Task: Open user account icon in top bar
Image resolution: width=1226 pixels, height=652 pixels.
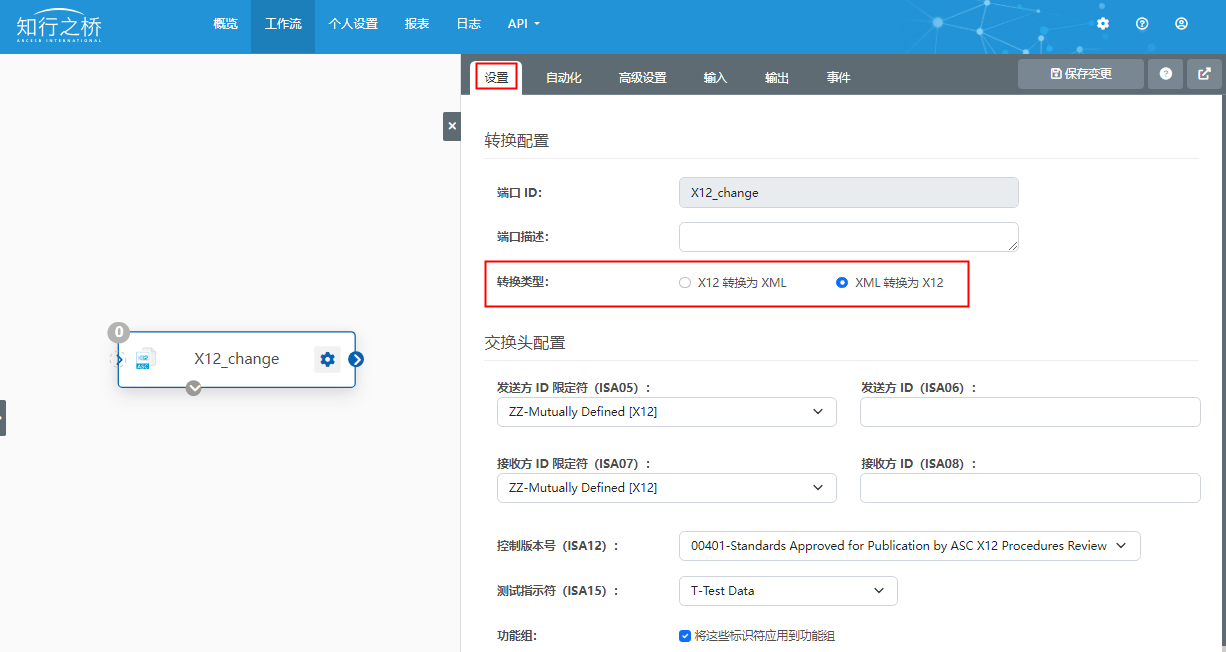Action: 1181,23
